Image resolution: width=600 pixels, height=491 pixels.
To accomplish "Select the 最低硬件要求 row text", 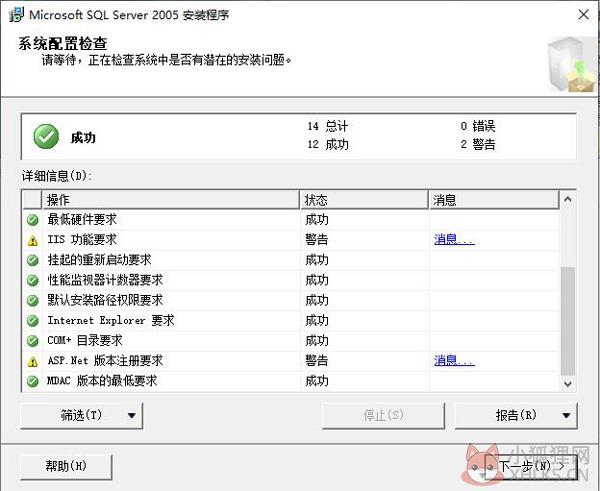I will (x=82, y=220).
